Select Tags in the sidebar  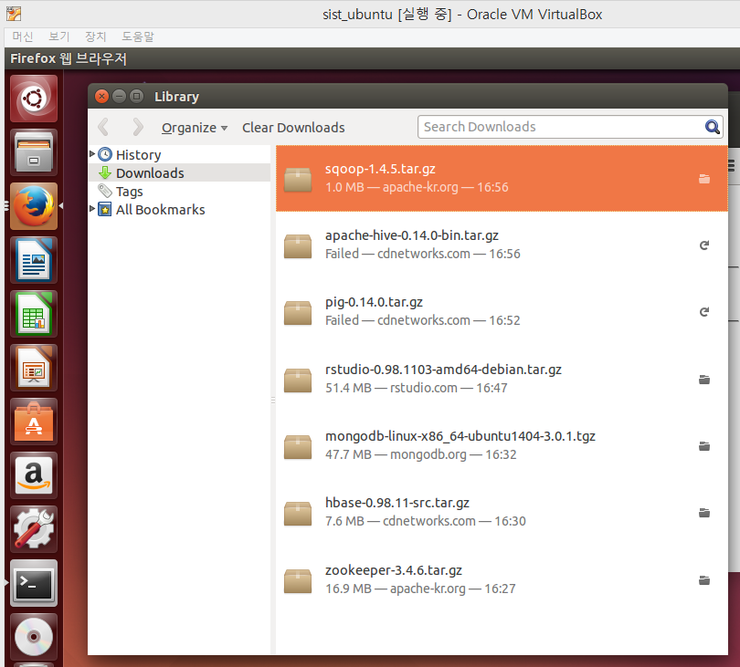tap(129, 191)
